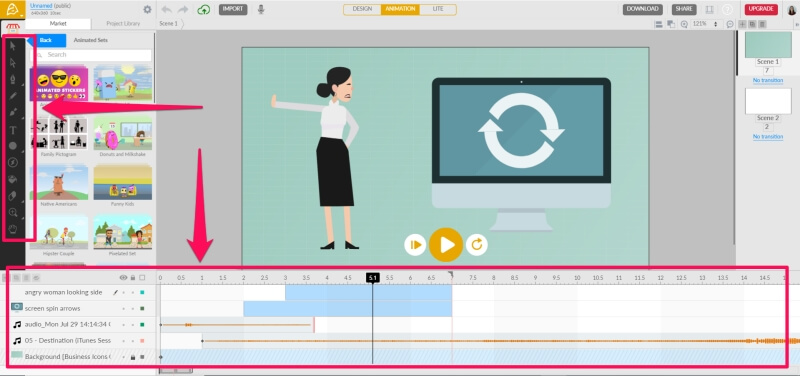The width and height of the screenshot is (800, 376).
Task: Click the Undo arrow
Action: click(x=166, y=9)
